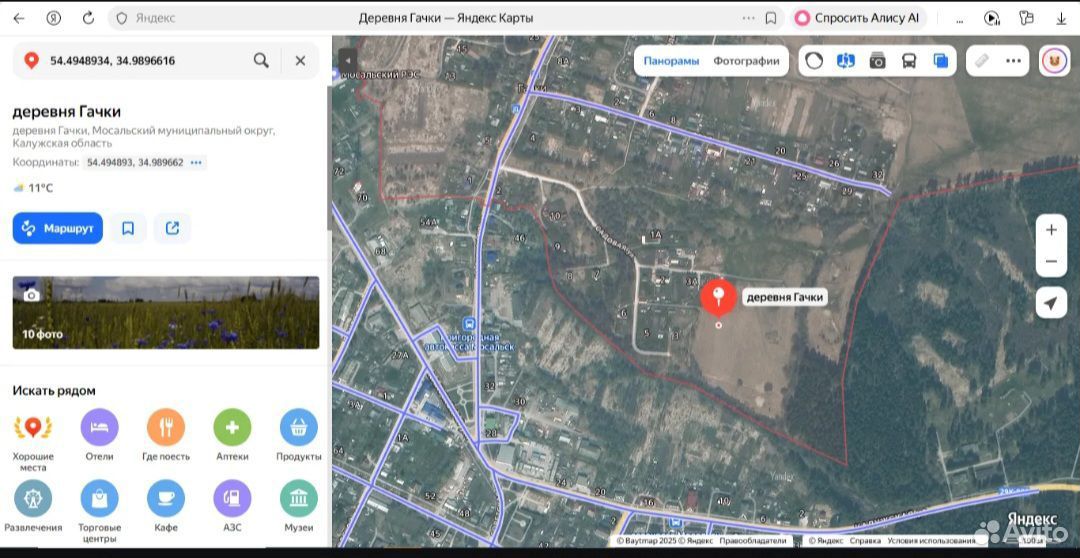1080x558 pixels.
Task: Switch to Панорамы mode
Action: pyautogui.click(x=671, y=61)
